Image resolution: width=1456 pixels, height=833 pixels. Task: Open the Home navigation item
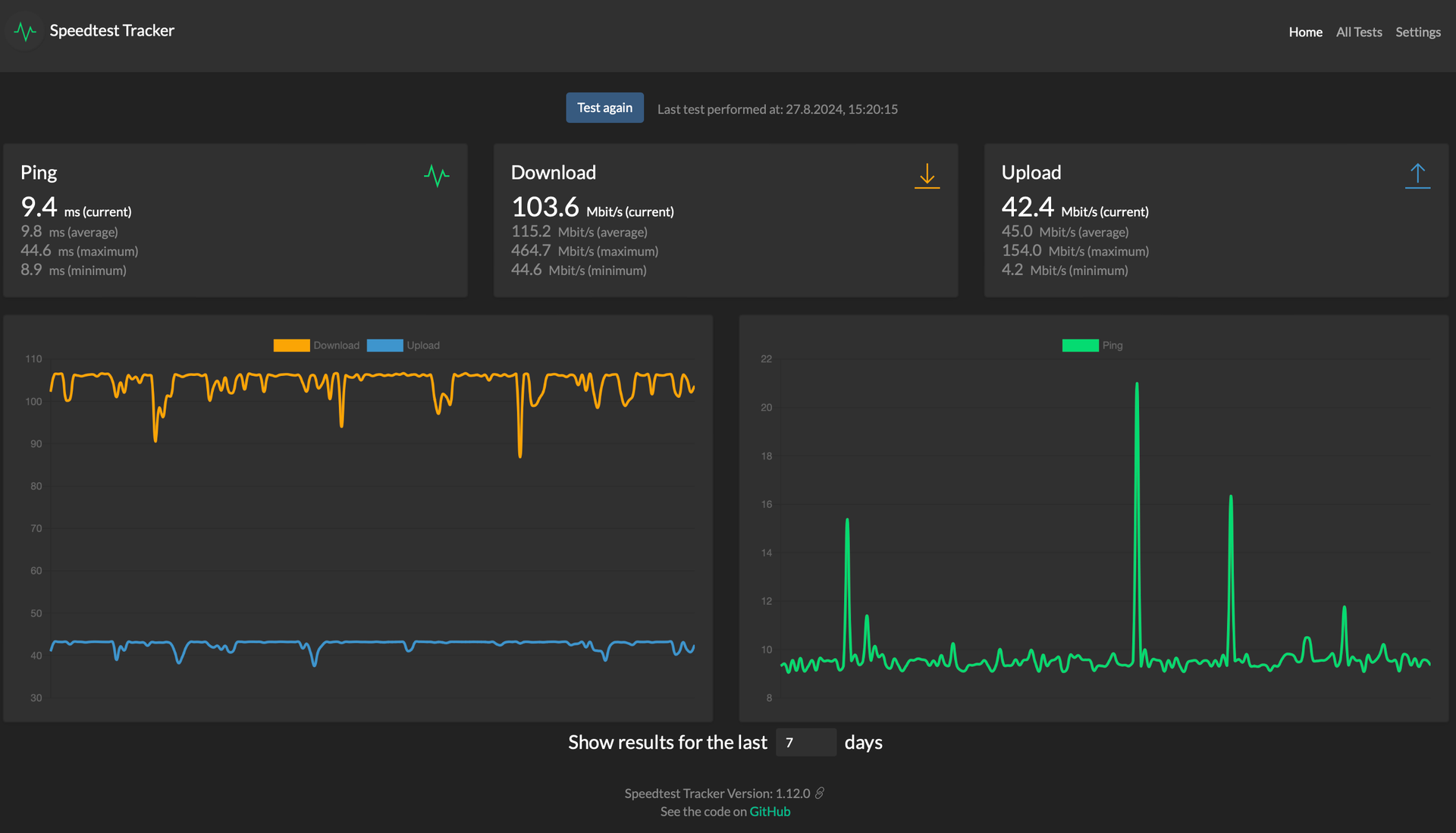(x=1305, y=32)
